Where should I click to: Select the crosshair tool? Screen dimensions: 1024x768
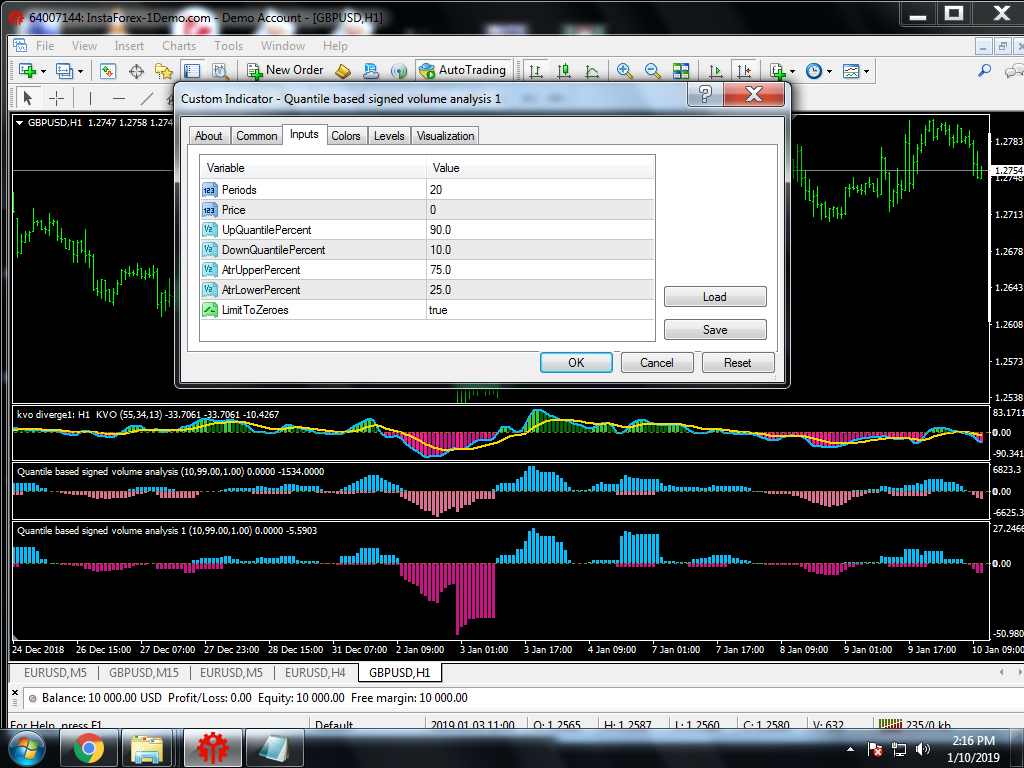[x=57, y=98]
